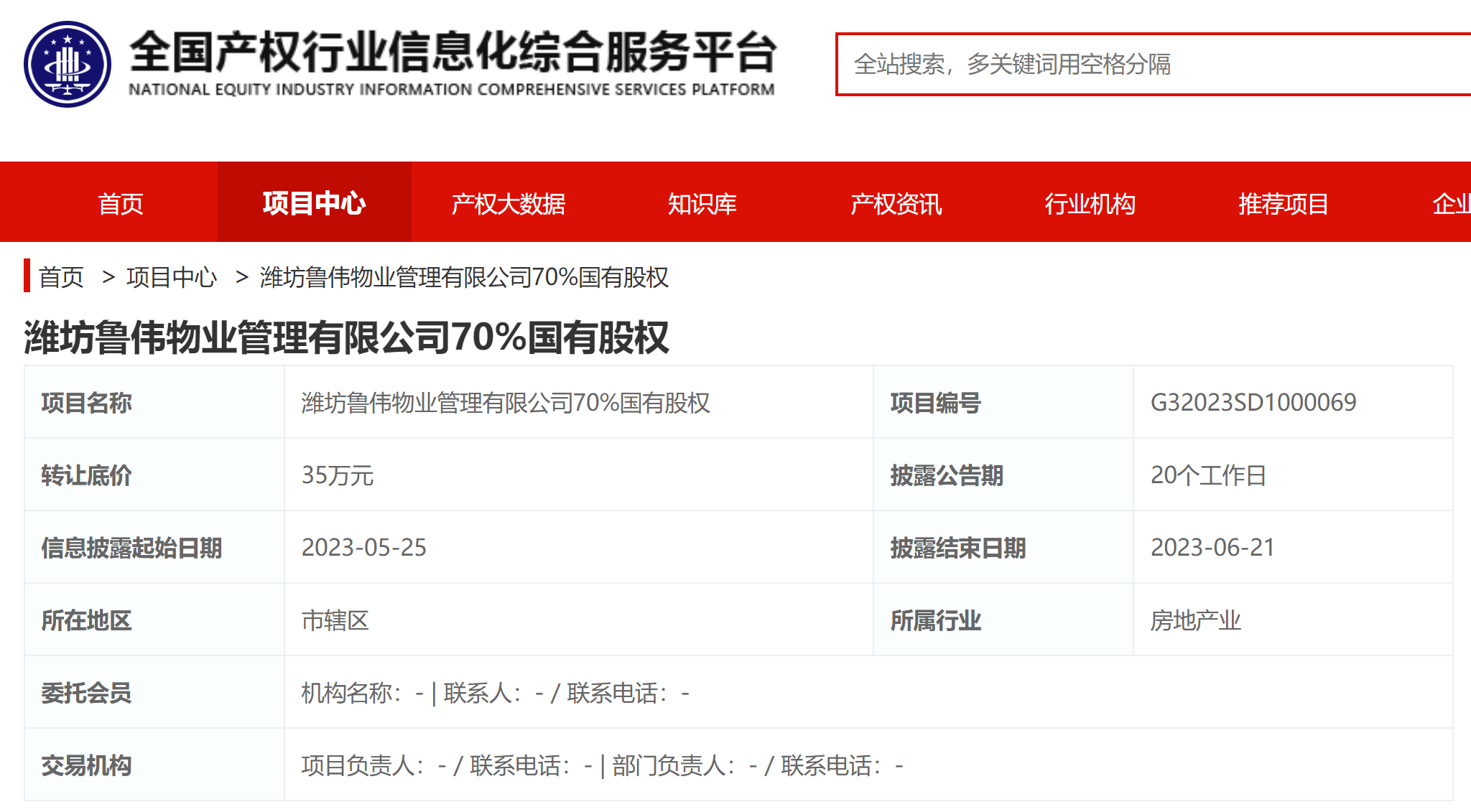Click the large page heading 潍坊鲁伟物业管理有限公司70%国有股权
The height and width of the screenshot is (812, 1471).
pyautogui.click(x=347, y=337)
